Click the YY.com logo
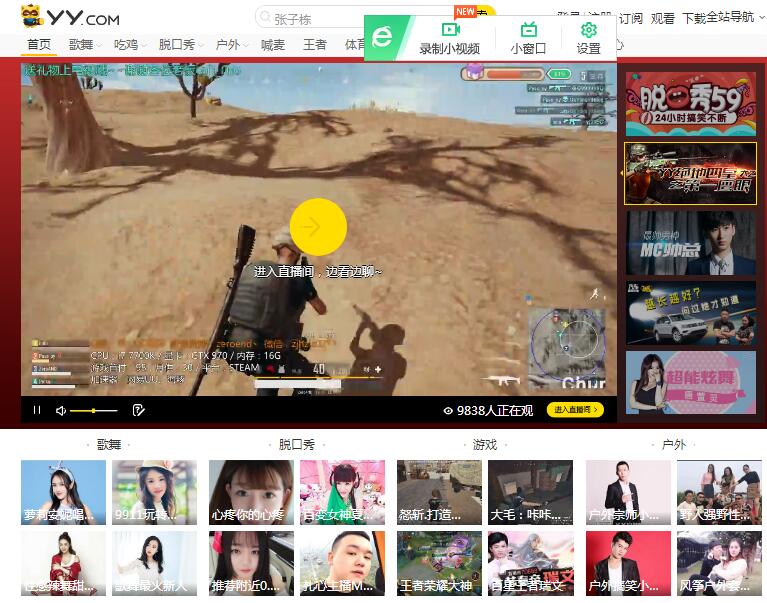 point(70,16)
